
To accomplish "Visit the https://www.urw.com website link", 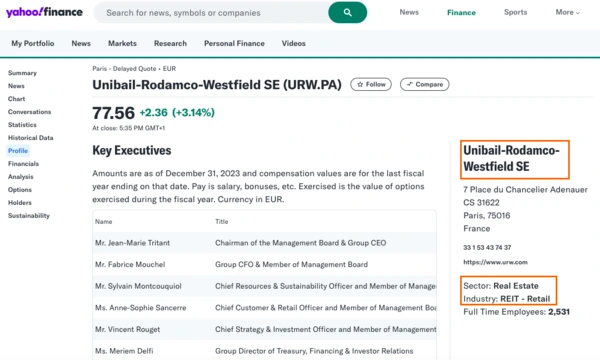I will pos(495,262).
